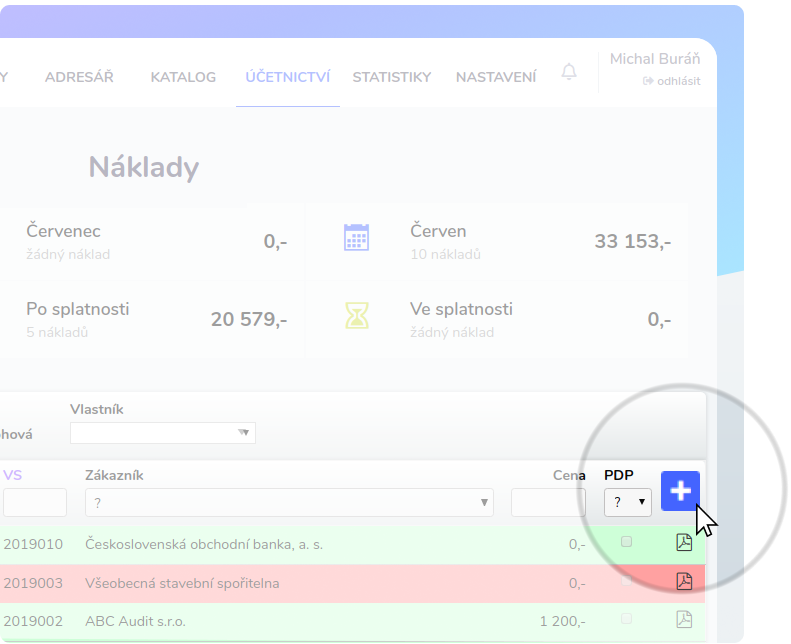Click VS number 2019003
This screenshot has height=644, width=791.
click(33, 583)
